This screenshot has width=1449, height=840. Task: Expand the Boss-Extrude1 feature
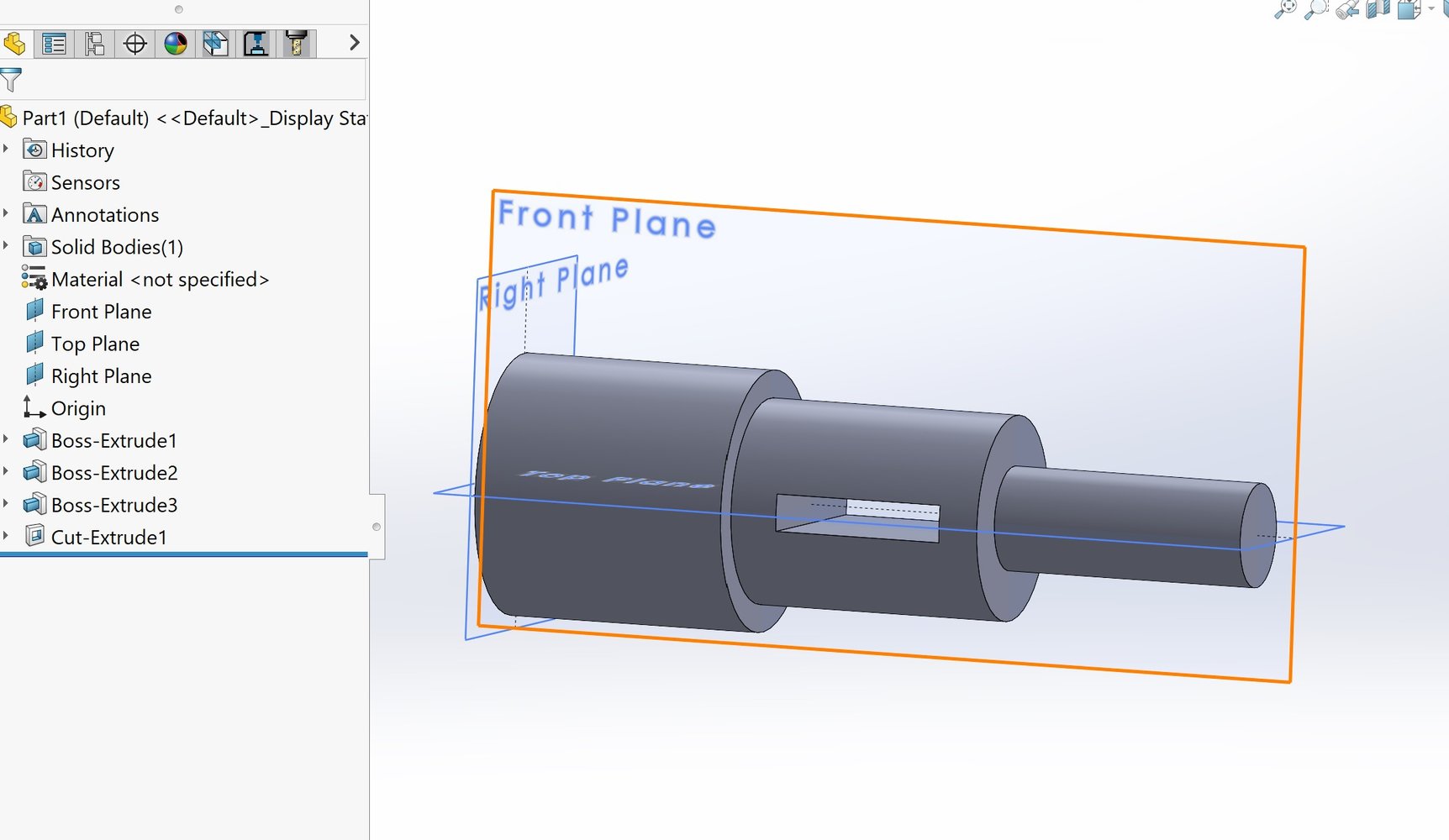(x=7, y=439)
